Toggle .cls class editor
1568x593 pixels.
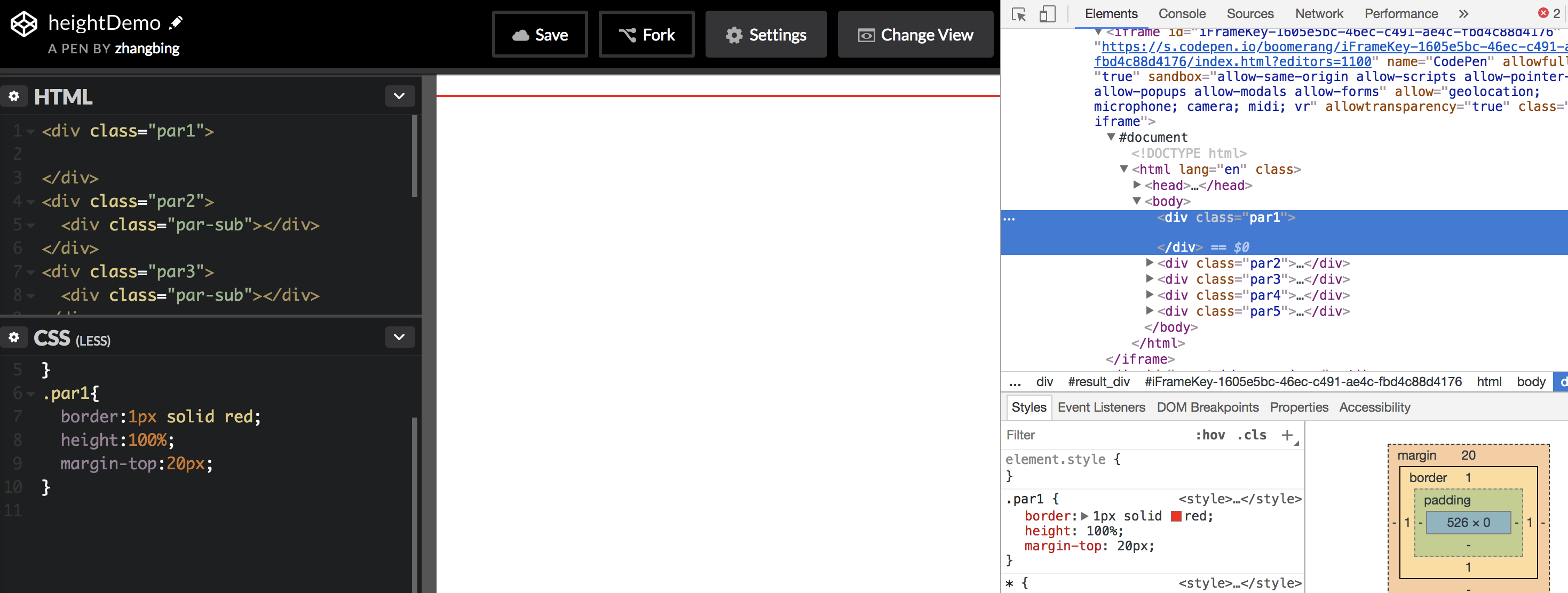coord(1252,436)
